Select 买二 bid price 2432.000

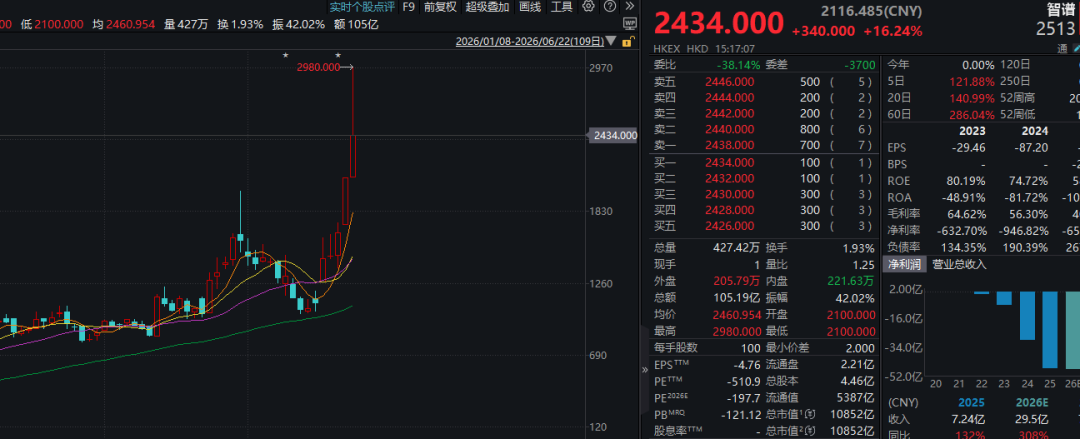point(729,178)
